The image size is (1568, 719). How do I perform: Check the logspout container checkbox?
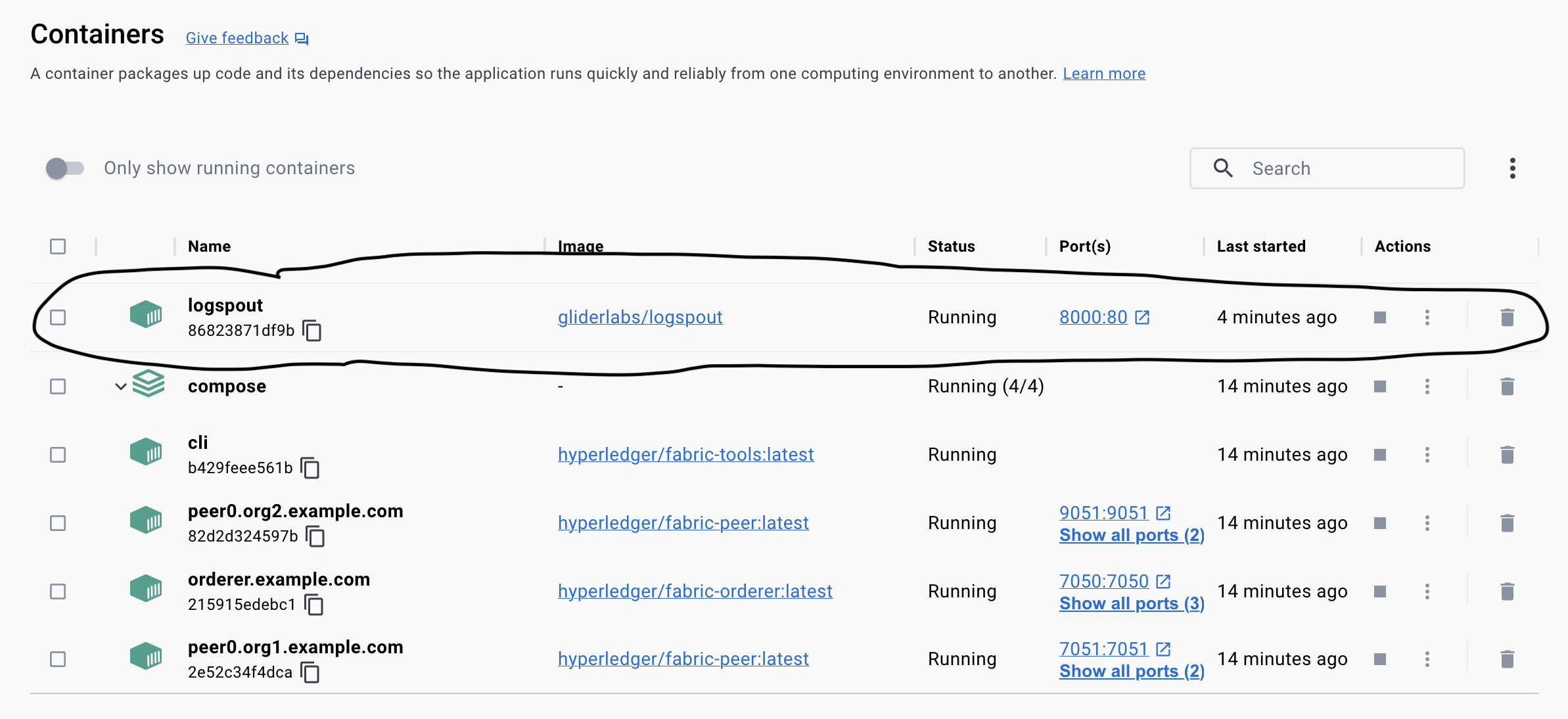[58, 317]
